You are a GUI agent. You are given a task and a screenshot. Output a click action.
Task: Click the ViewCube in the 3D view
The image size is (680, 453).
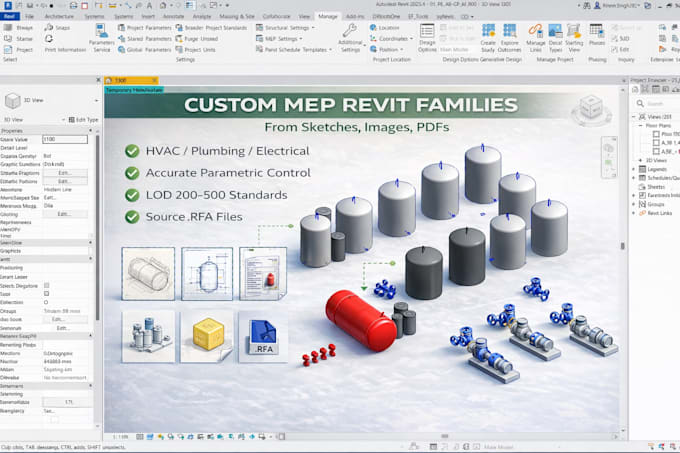591,109
